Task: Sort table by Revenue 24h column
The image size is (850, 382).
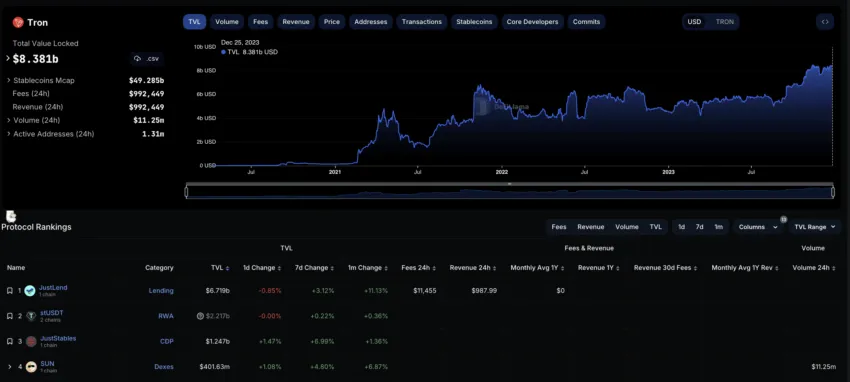Action: [473, 268]
